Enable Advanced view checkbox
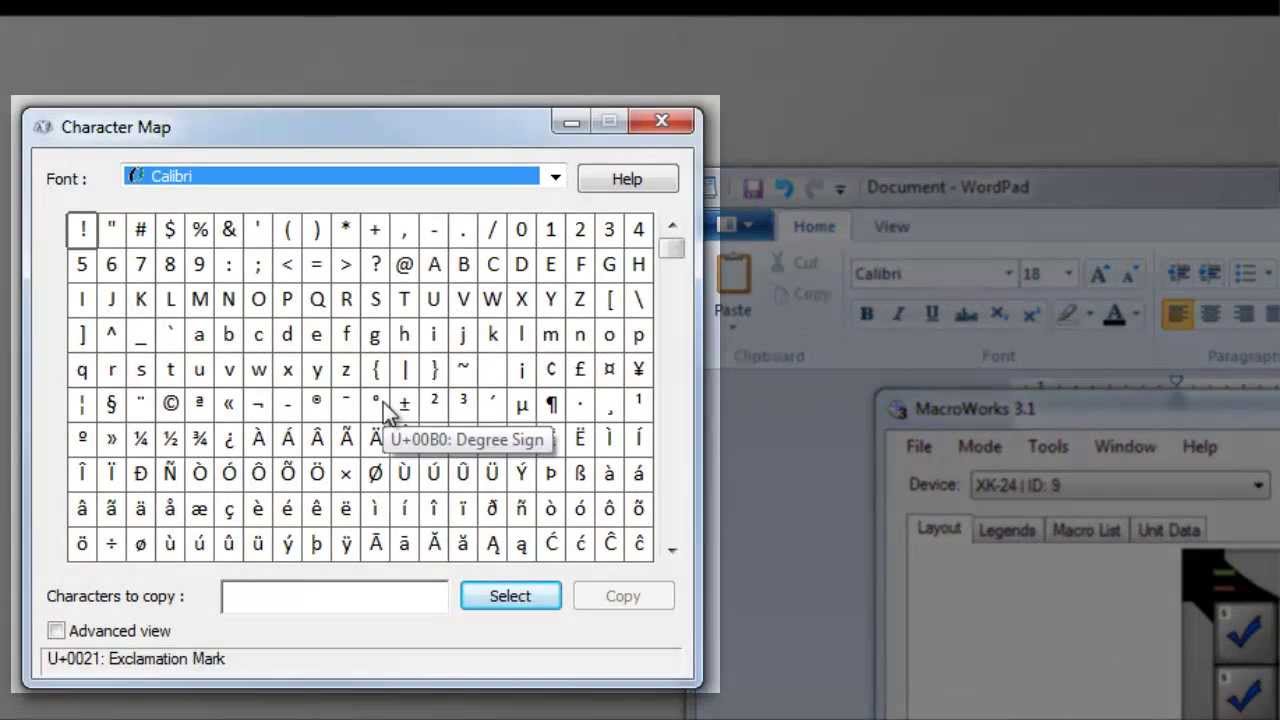Screen dimensions: 1280x720 [57, 630]
